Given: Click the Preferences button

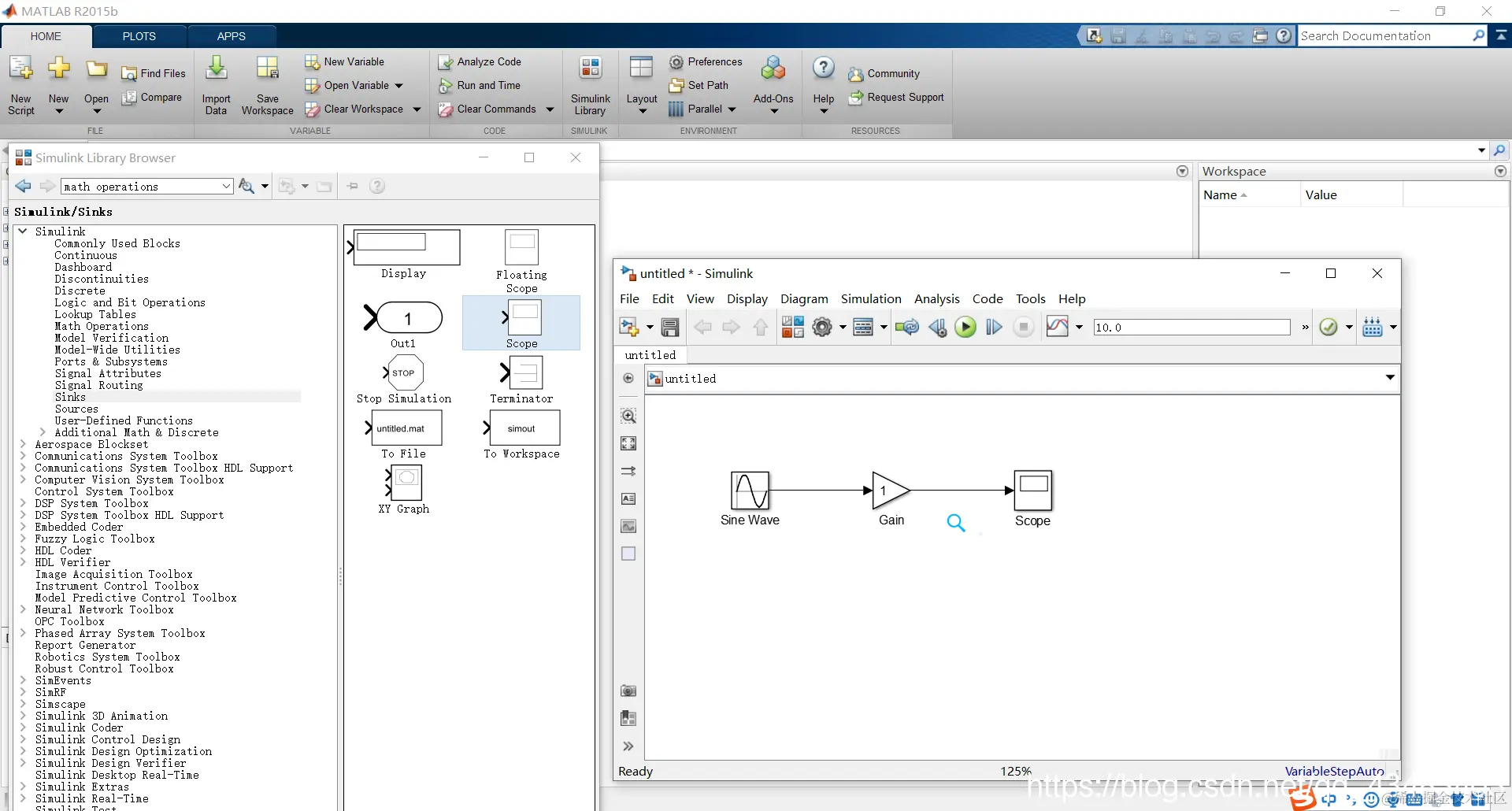Looking at the screenshot, I should 706,62.
